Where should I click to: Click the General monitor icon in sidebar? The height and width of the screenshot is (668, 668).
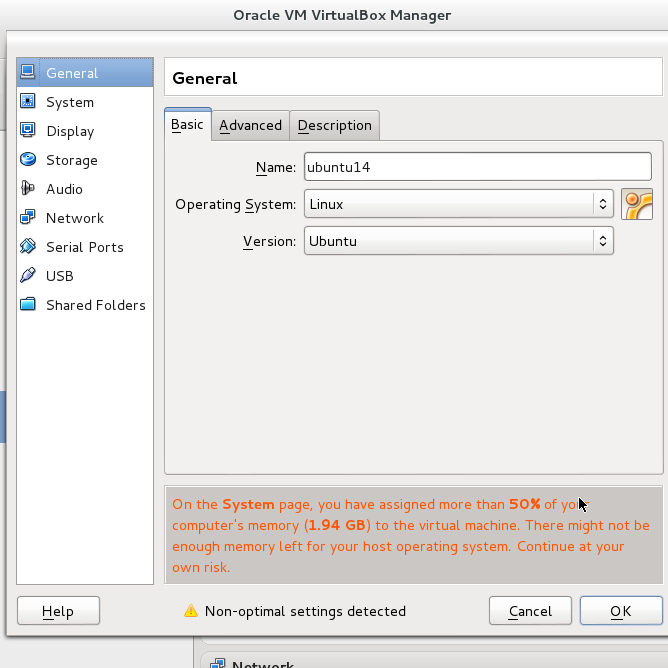[28, 72]
